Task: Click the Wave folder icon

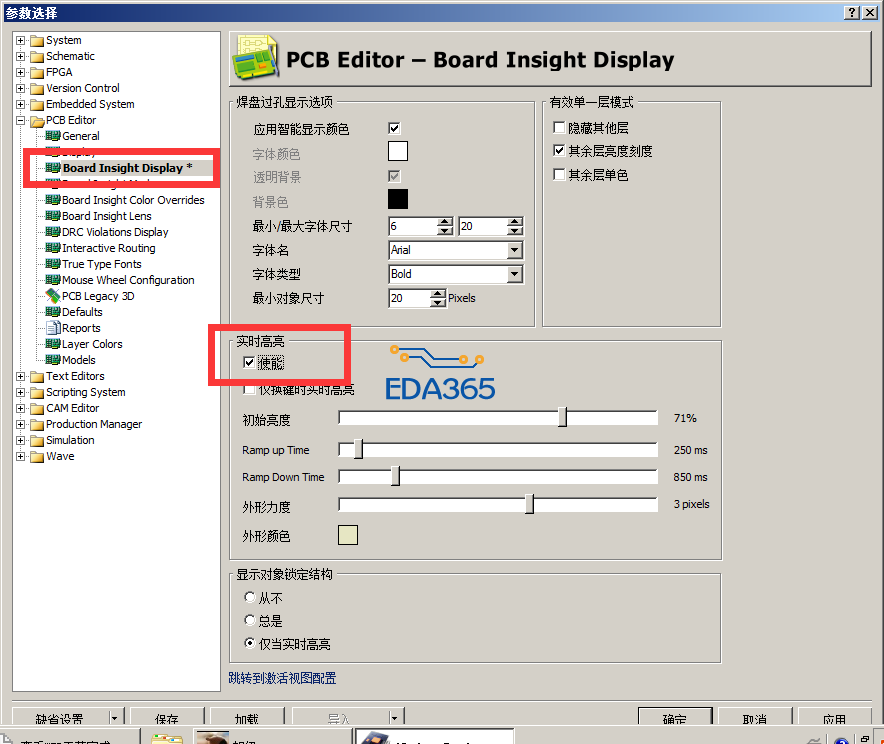Action: tap(37, 457)
